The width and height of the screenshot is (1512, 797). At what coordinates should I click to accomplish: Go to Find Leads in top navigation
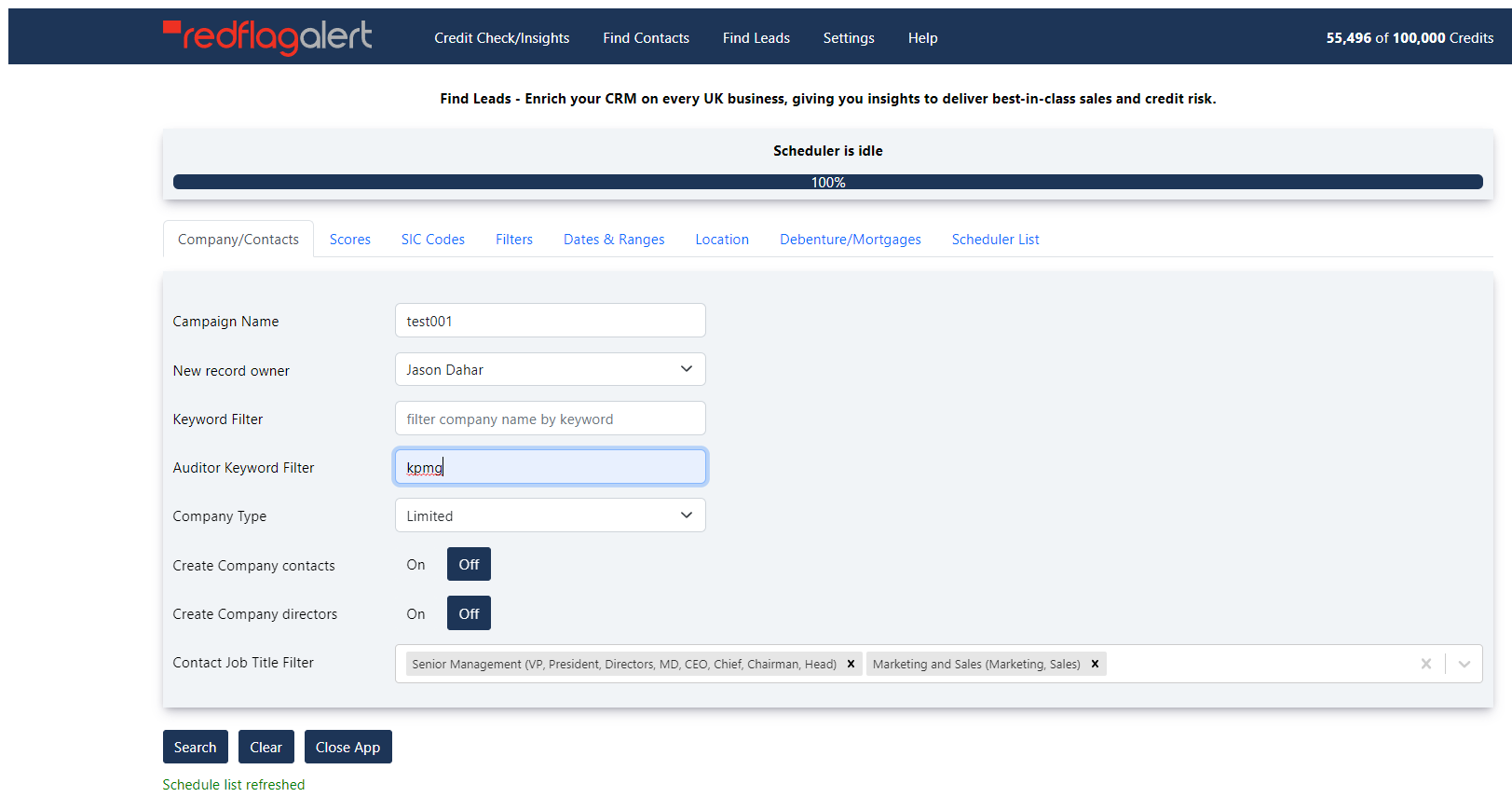(x=756, y=37)
